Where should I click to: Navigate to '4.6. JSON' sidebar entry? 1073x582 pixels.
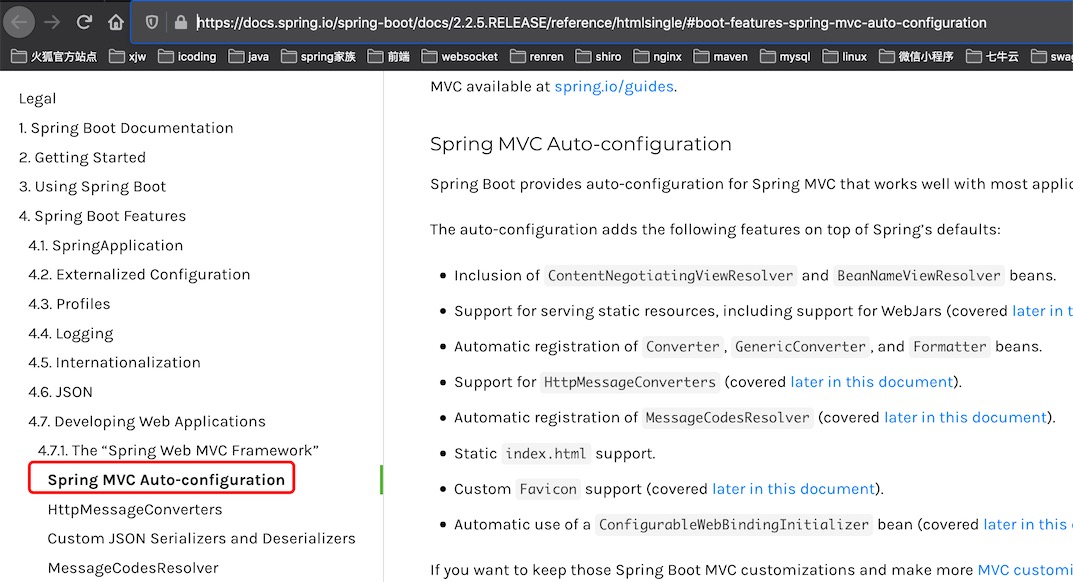coord(60,392)
